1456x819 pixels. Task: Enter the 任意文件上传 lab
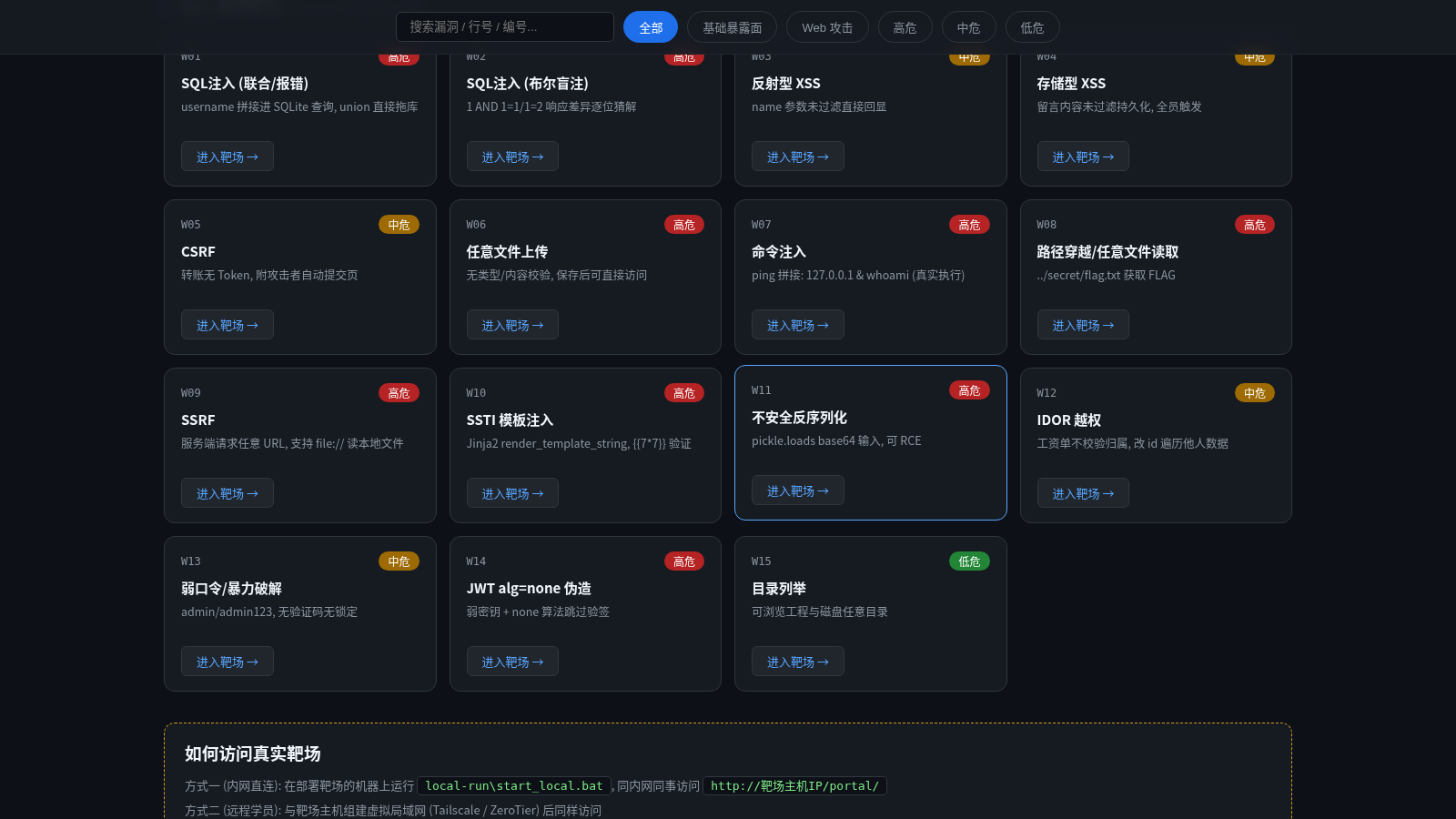512,325
